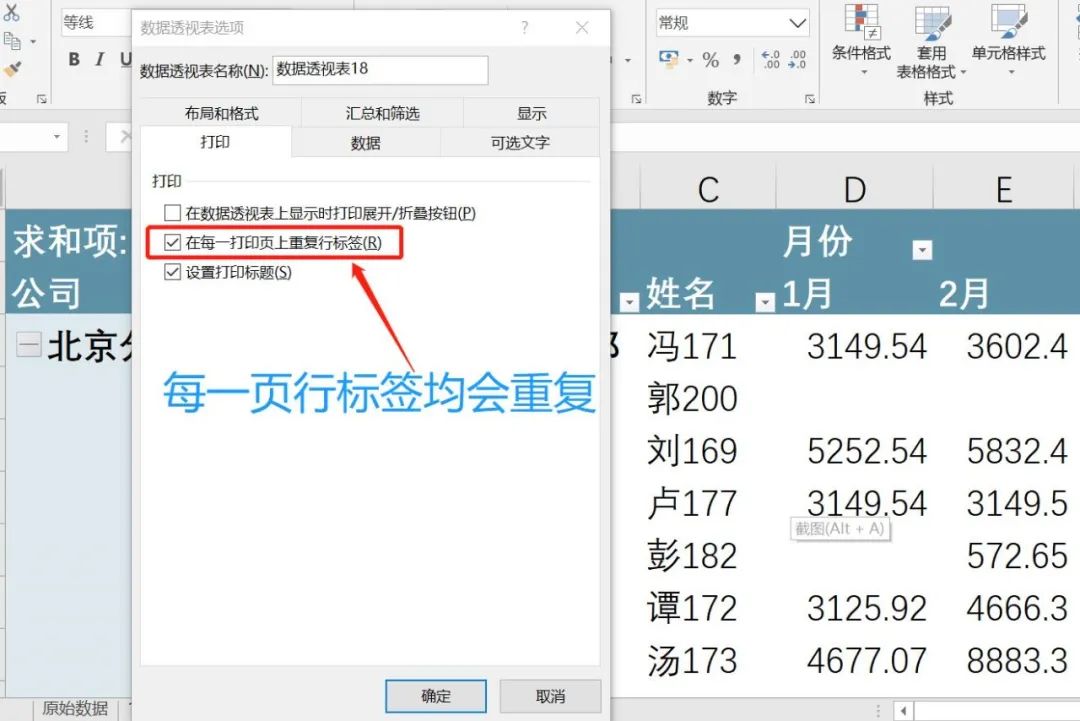Screen dimensions: 1080x721
Task: Click the Copy icon in the ribbon
Action: [x=12, y=42]
